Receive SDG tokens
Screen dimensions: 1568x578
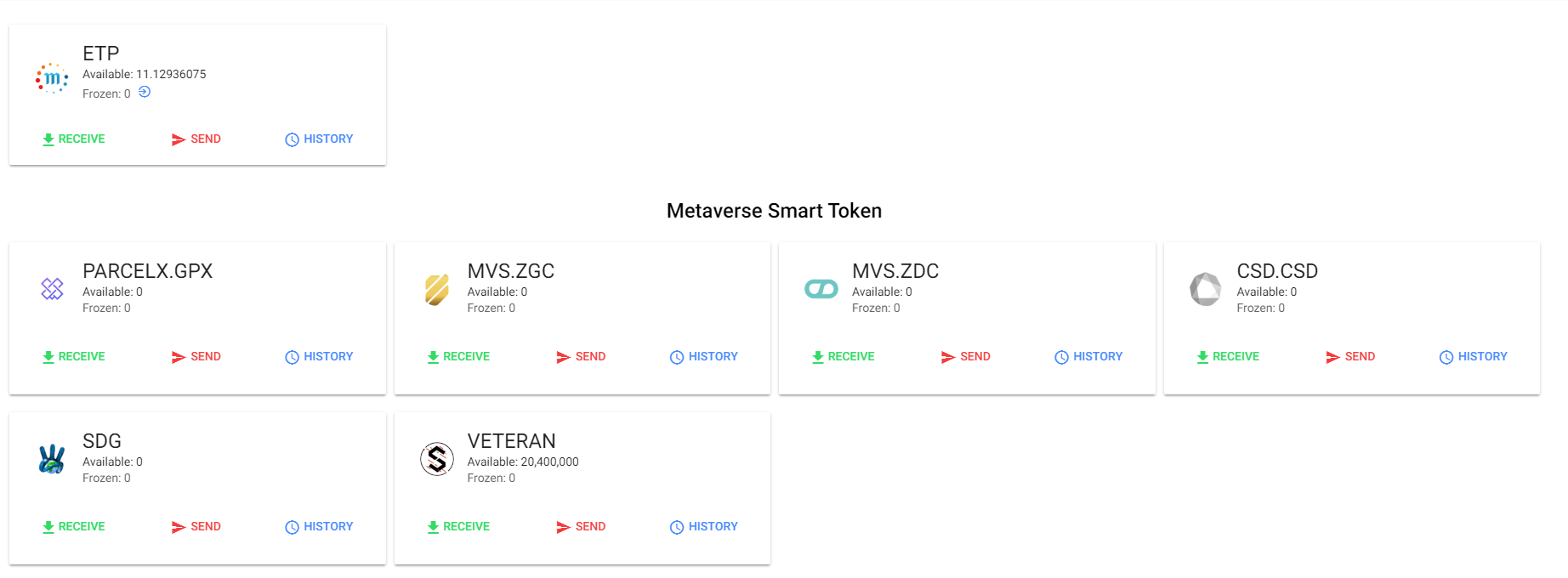pos(73,526)
